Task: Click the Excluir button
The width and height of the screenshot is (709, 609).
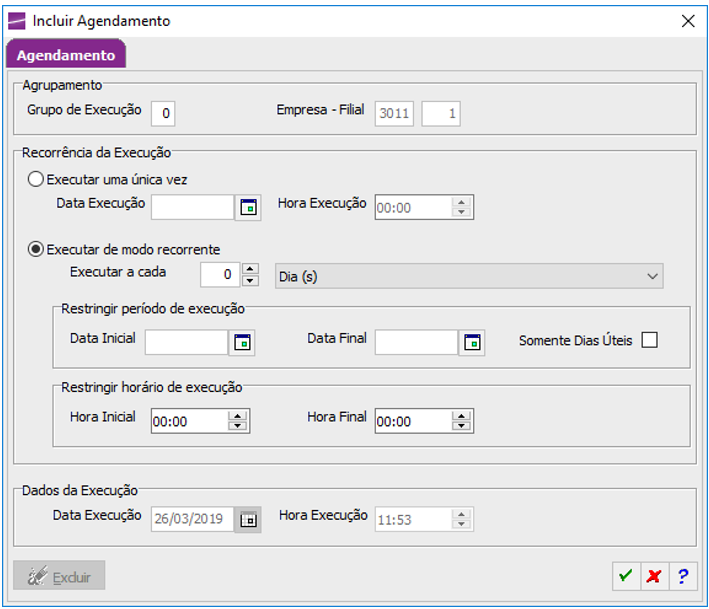Action: pos(59,575)
